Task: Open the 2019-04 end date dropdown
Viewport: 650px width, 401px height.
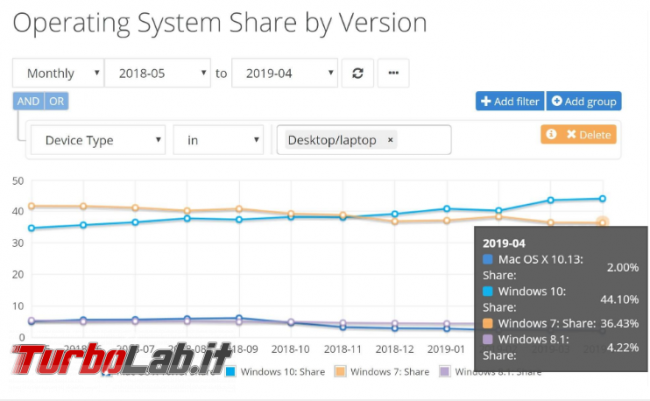Action: pos(284,73)
